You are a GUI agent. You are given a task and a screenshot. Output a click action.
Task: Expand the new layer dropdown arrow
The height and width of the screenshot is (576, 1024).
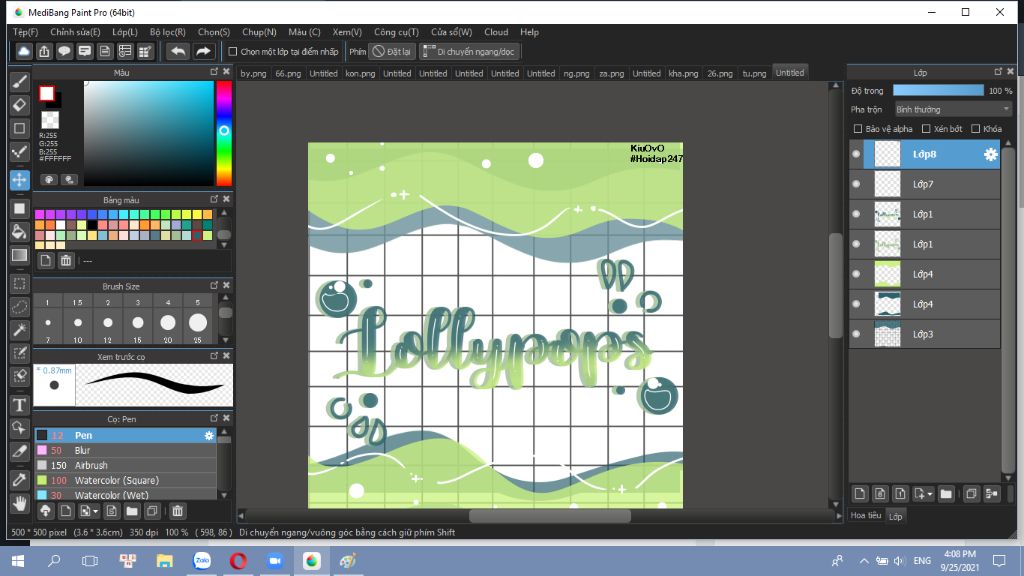click(x=930, y=494)
